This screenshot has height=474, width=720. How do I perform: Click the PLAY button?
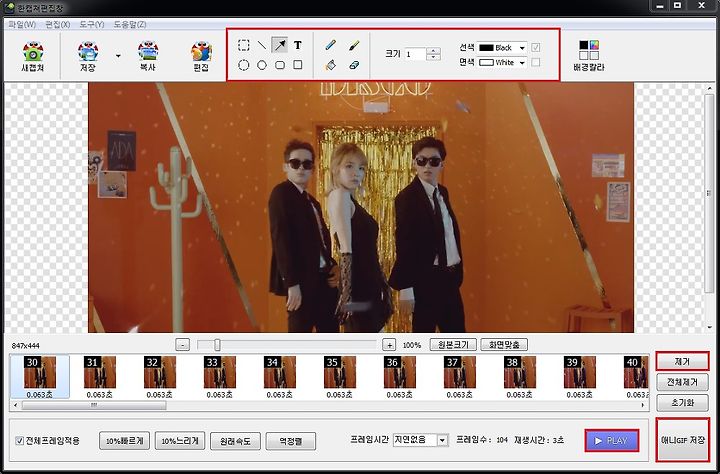tap(612, 440)
